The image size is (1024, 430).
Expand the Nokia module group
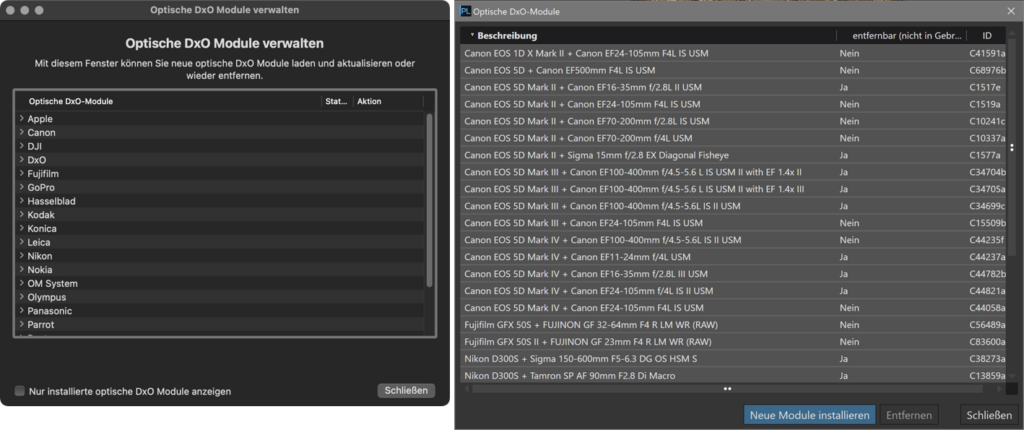22,270
